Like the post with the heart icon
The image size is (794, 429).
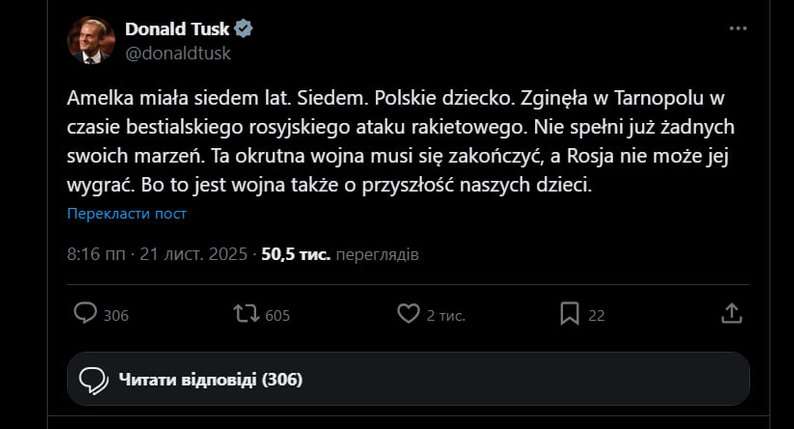coord(408,314)
